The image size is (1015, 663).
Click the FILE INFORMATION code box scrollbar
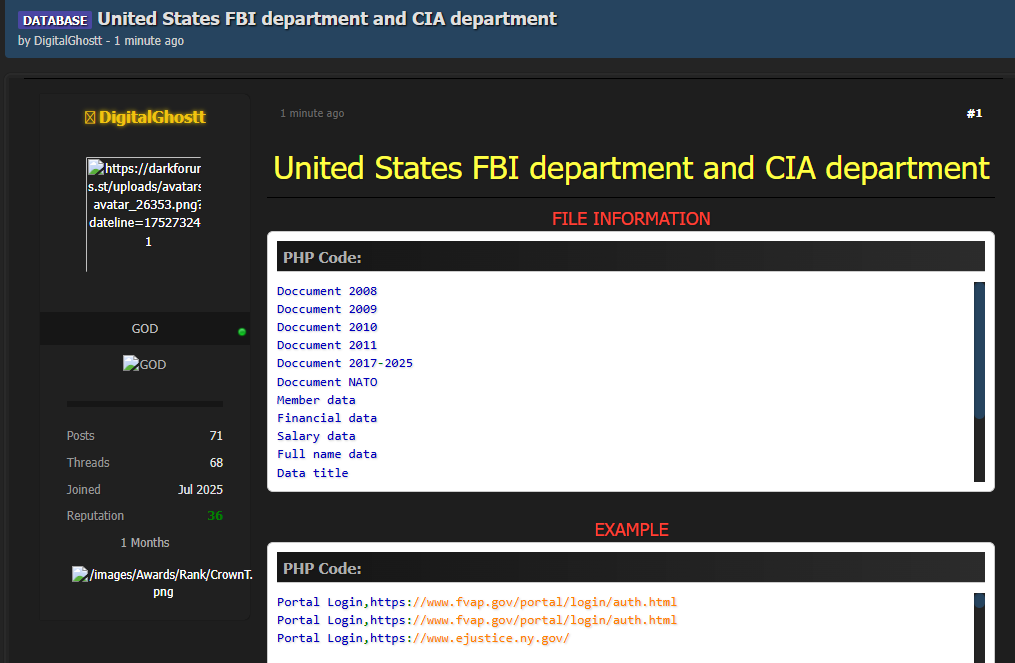coord(979,350)
